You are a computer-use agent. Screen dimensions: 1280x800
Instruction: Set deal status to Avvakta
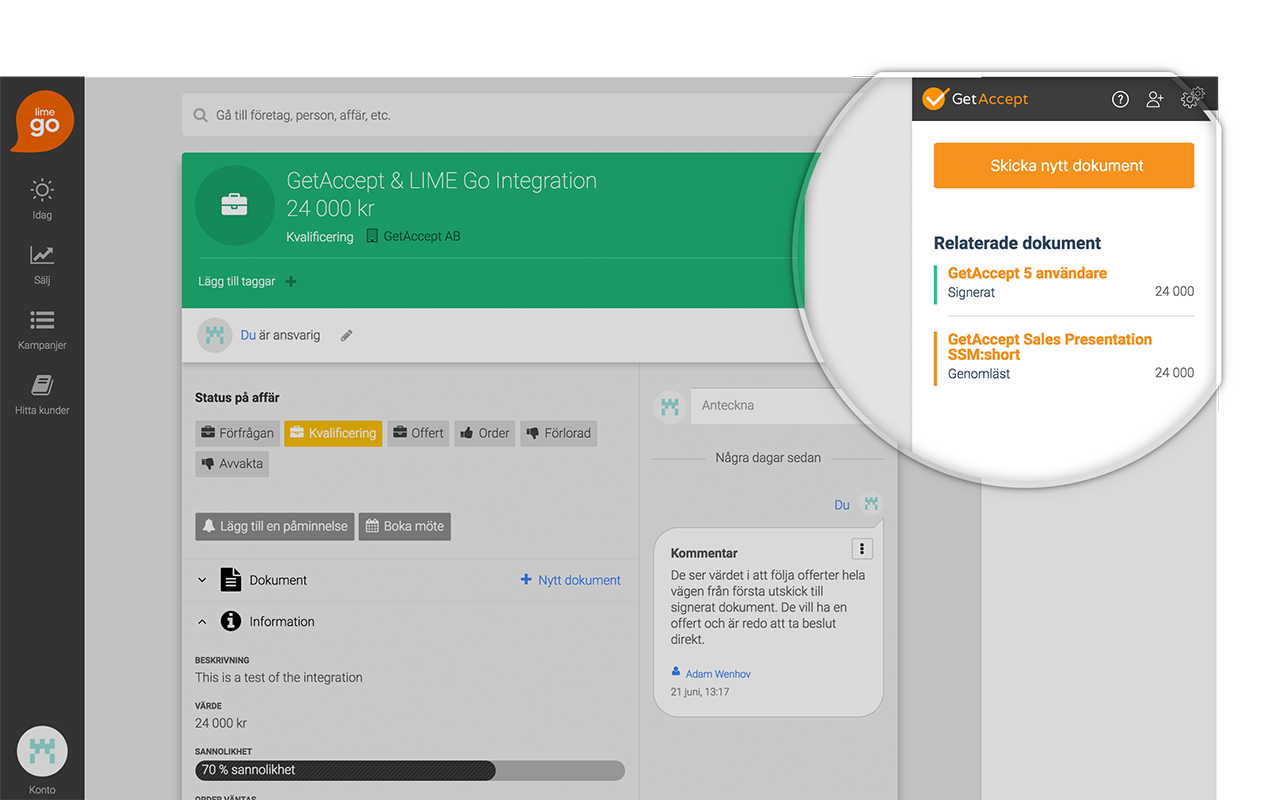(232, 464)
